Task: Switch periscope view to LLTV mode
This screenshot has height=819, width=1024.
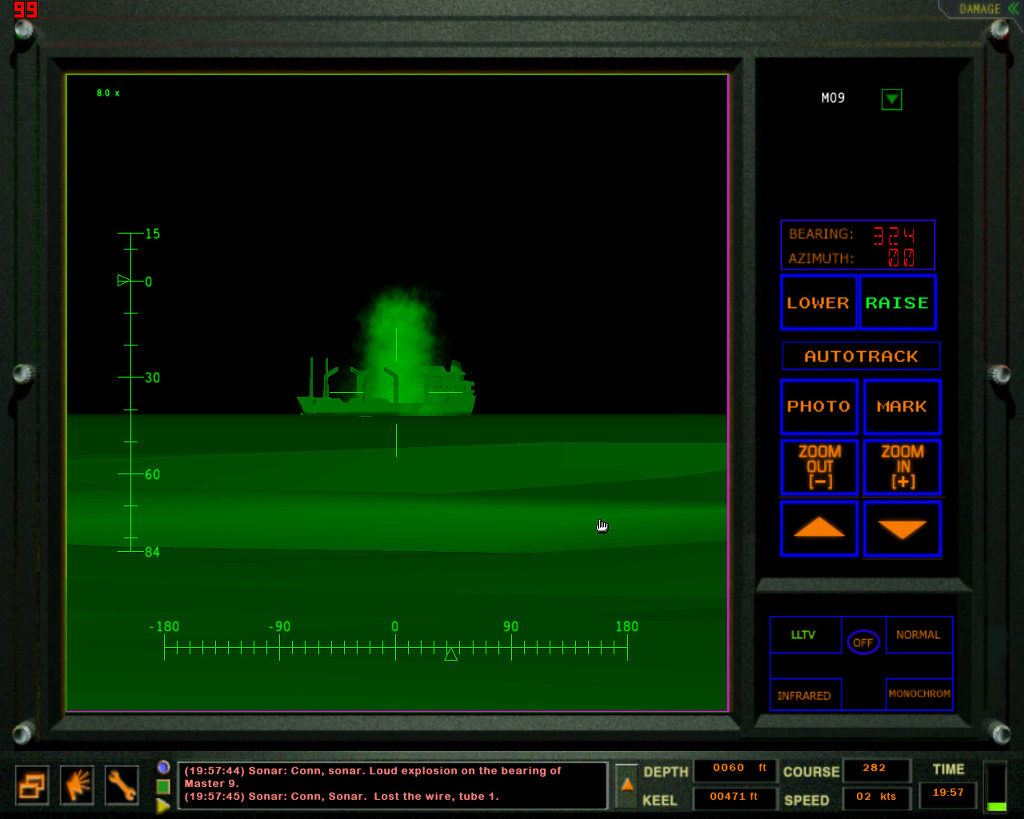Action: pos(804,635)
